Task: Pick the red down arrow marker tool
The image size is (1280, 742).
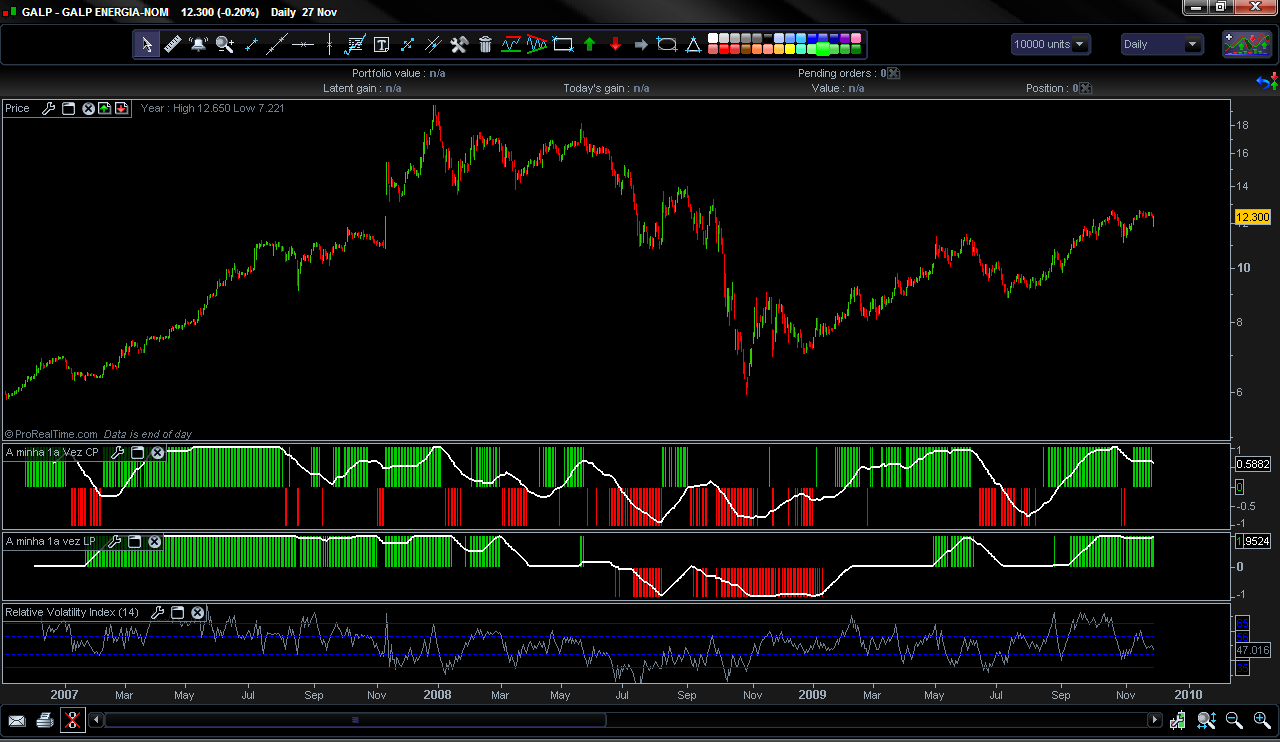Action: [x=615, y=44]
